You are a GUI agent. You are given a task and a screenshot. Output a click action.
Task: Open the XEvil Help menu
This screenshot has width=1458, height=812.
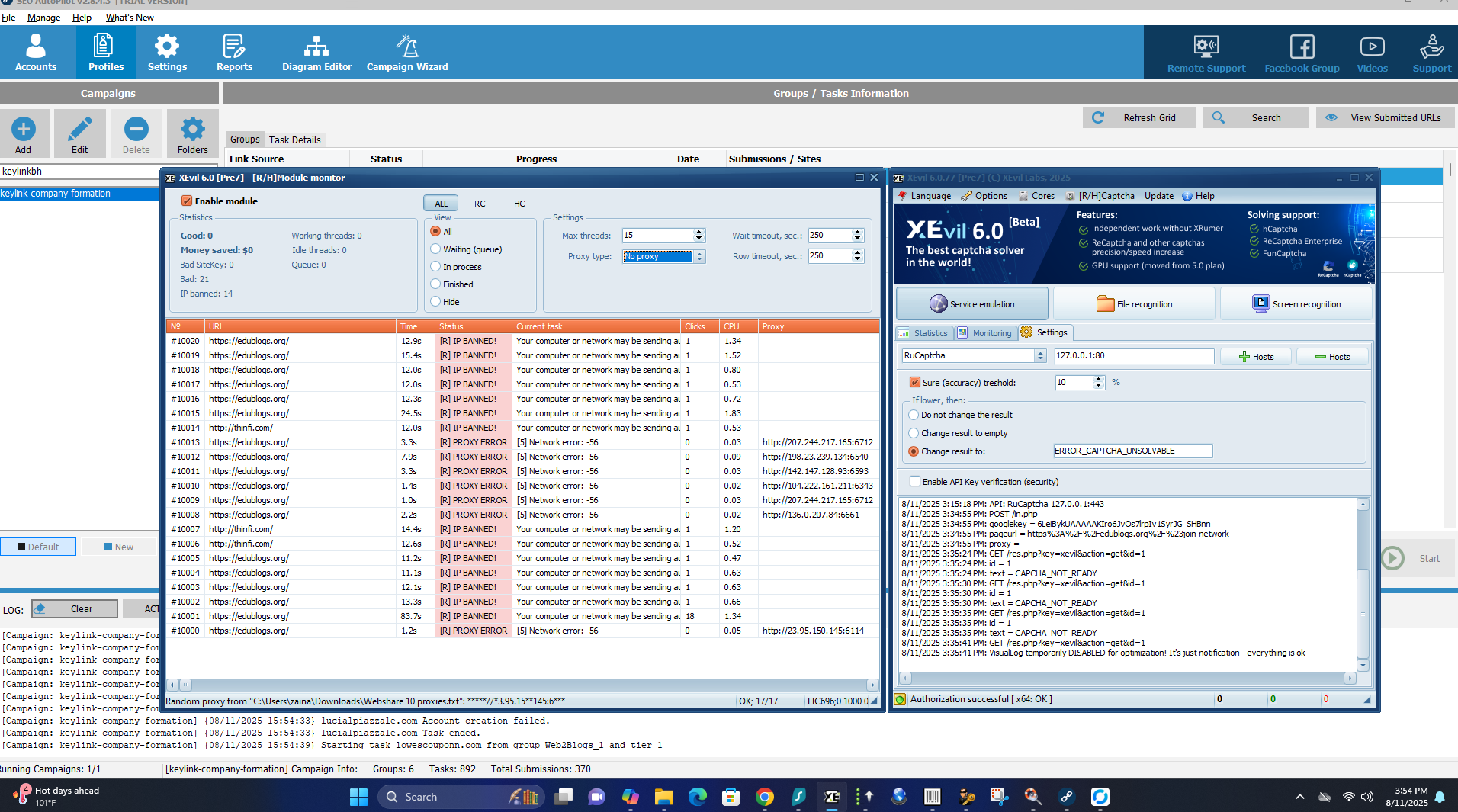coord(1198,196)
